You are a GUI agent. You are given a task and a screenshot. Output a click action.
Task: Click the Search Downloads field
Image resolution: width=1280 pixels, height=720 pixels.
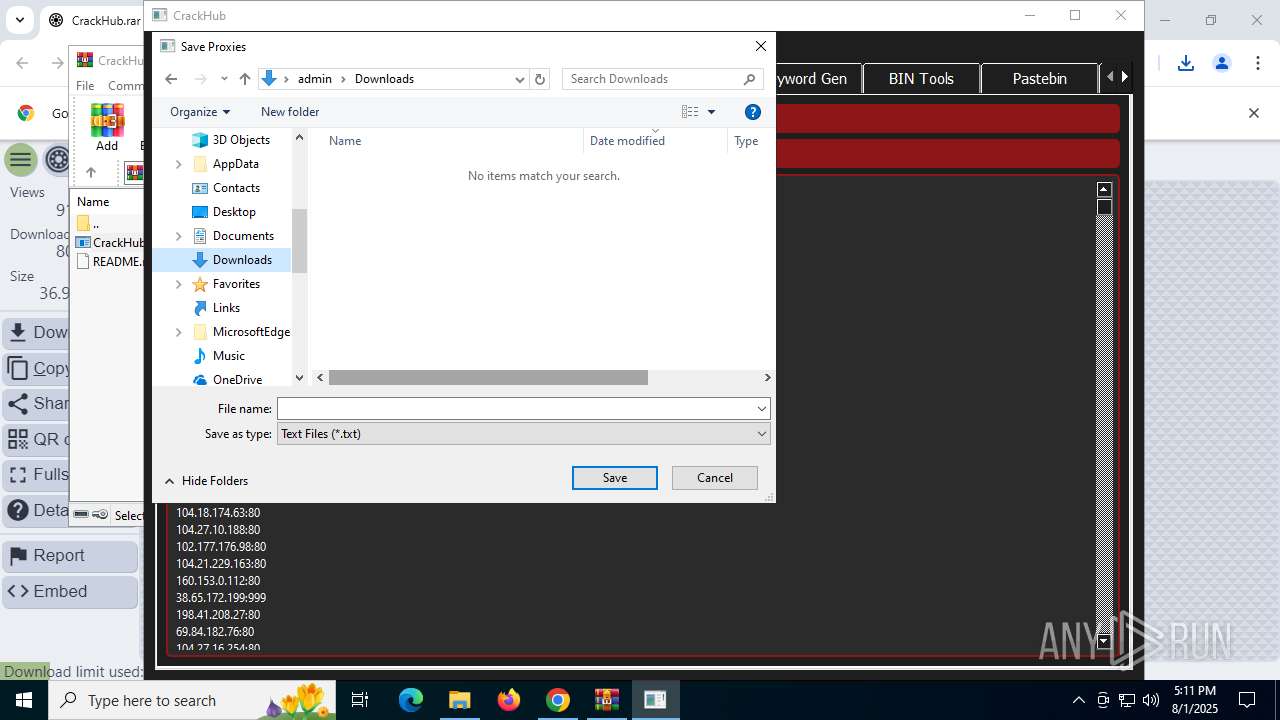tap(652, 79)
